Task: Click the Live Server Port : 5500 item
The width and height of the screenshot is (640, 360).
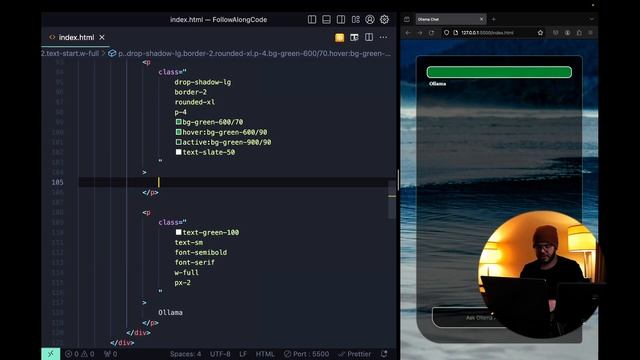Action: (x=307, y=354)
